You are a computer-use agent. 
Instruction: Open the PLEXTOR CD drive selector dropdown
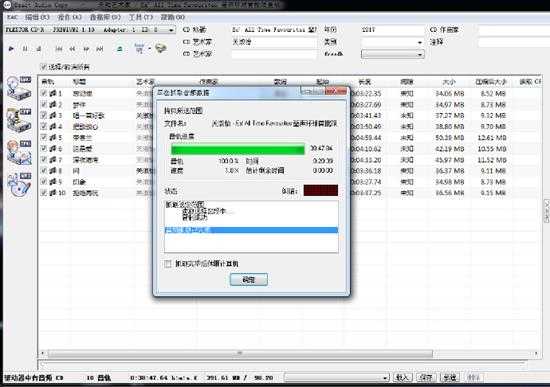[171, 30]
